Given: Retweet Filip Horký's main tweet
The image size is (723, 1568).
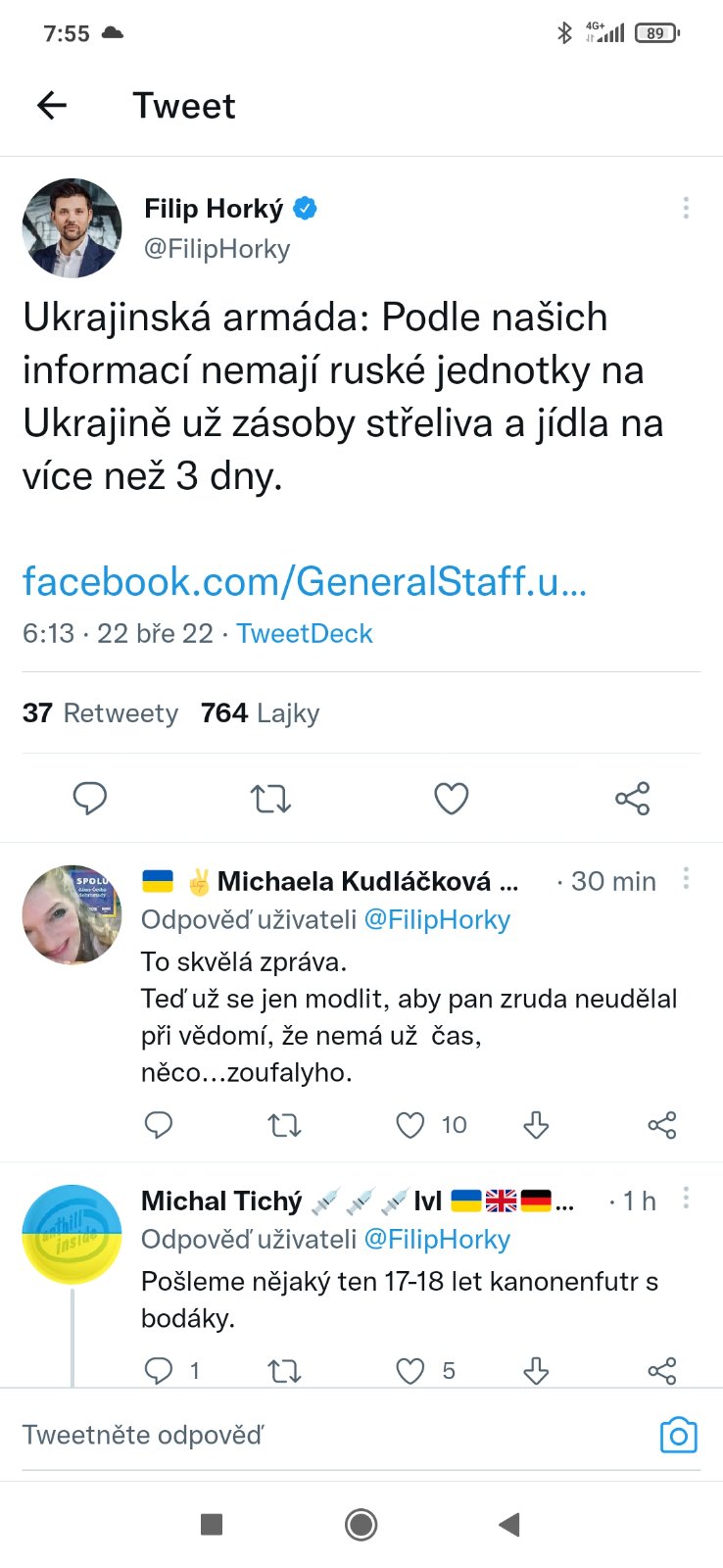Looking at the screenshot, I should (270, 799).
